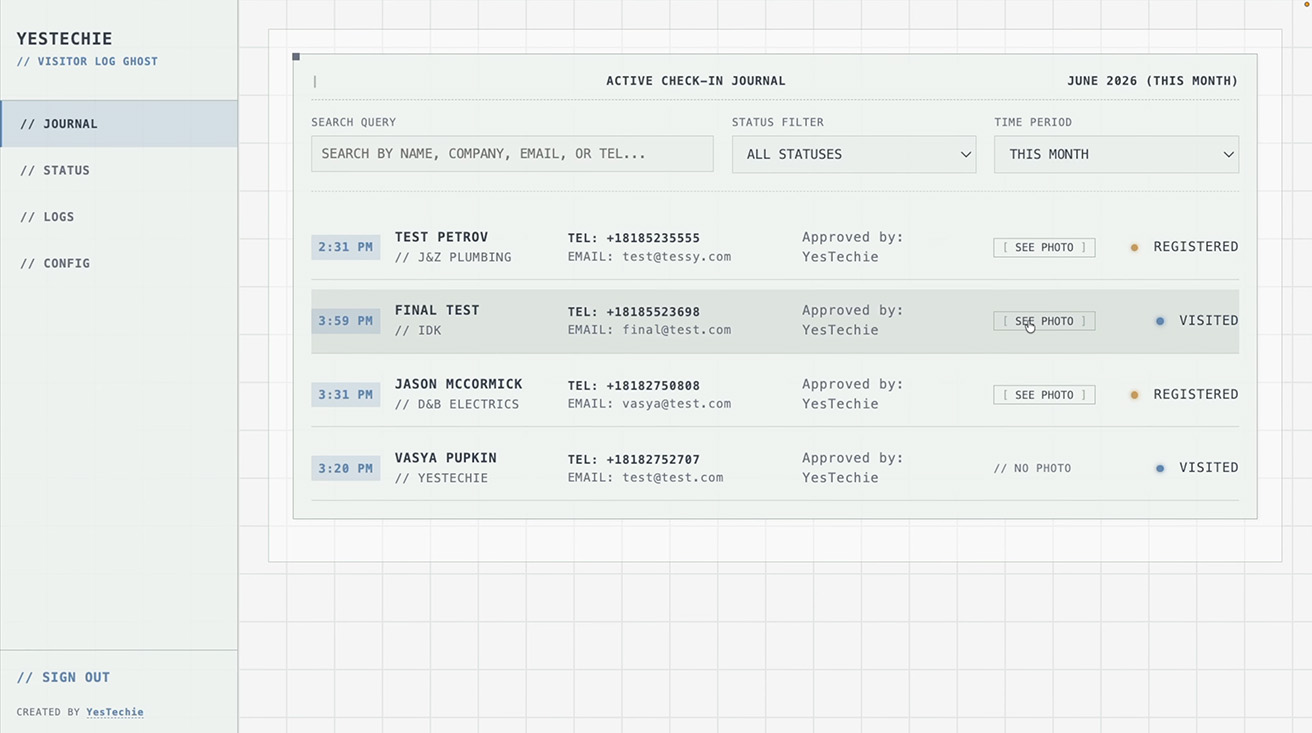
Task: Open Config in sidebar
Action: coord(119,263)
